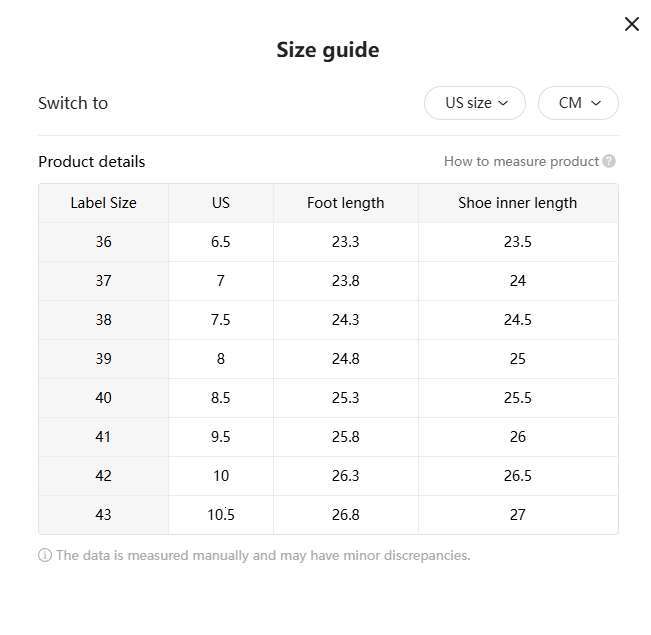This screenshot has width=651, height=635.
Task: Select the label size 37 cell
Action: click(103, 281)
